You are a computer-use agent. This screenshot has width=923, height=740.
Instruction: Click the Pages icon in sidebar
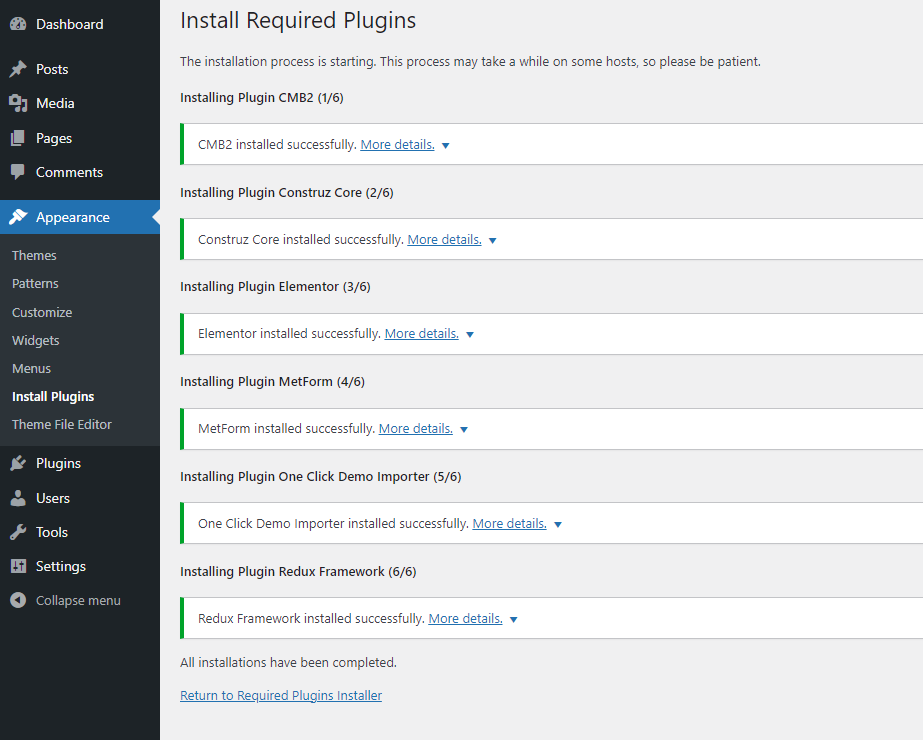(18, 138)
